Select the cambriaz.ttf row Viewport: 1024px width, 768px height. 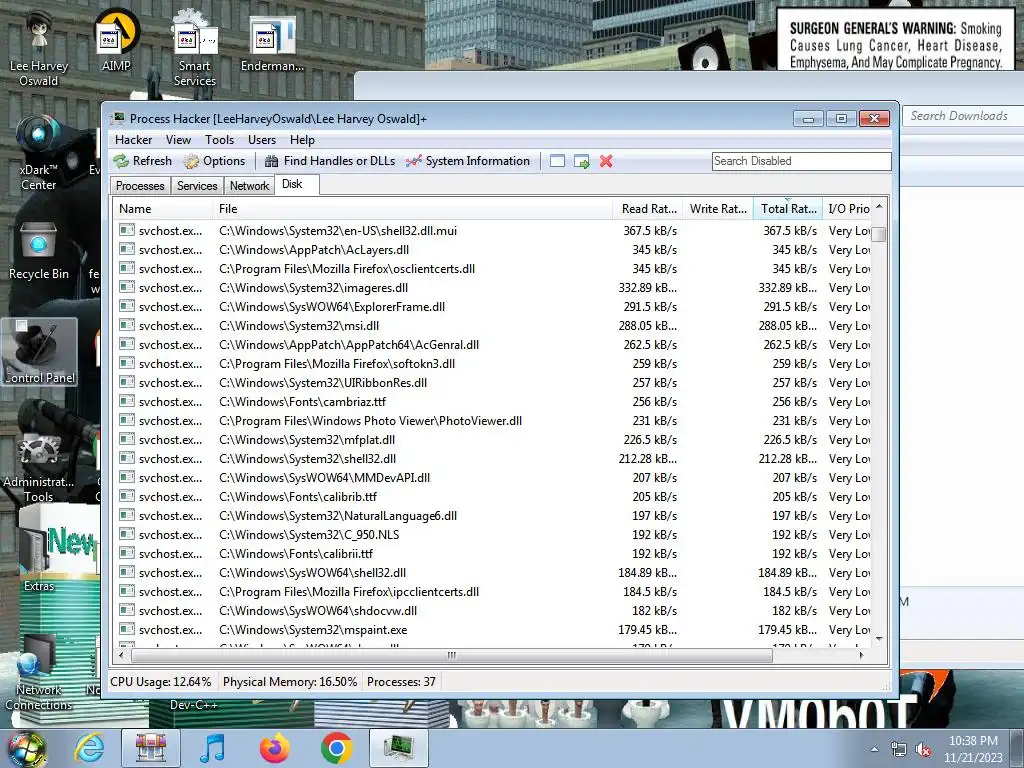point(494,401)
